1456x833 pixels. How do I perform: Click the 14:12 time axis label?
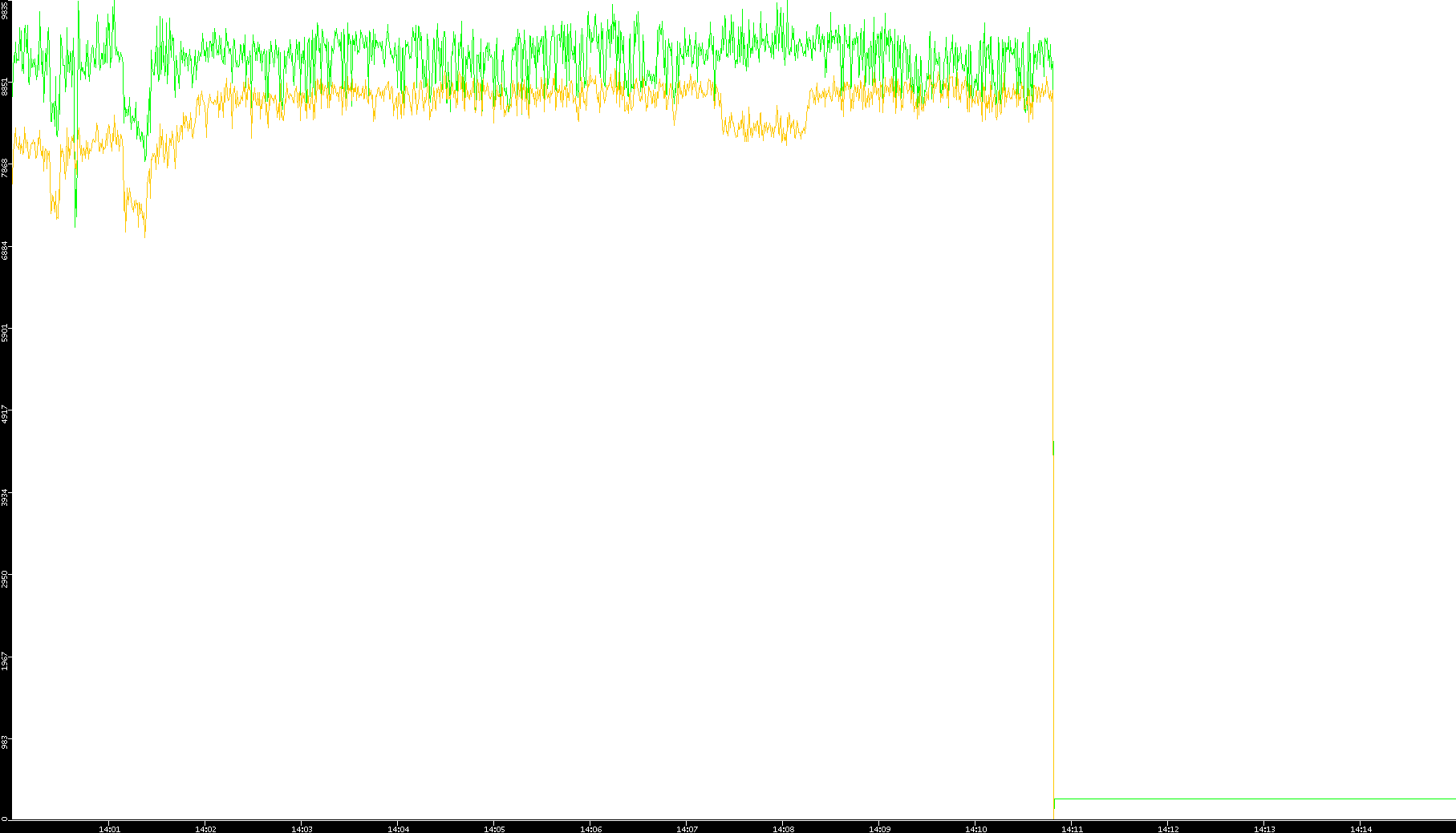[1168, 829]
